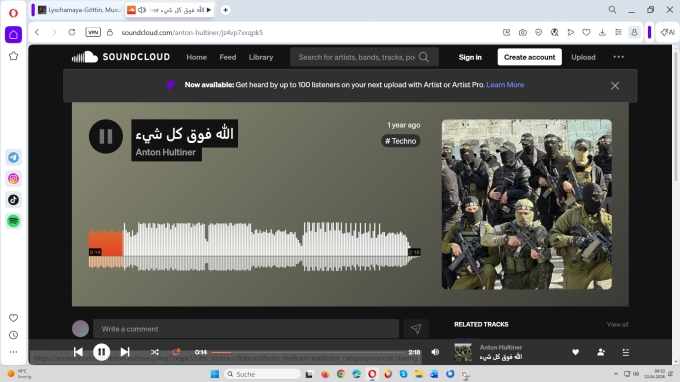
Task: Go back to previous page
Action: coord(37,33)
